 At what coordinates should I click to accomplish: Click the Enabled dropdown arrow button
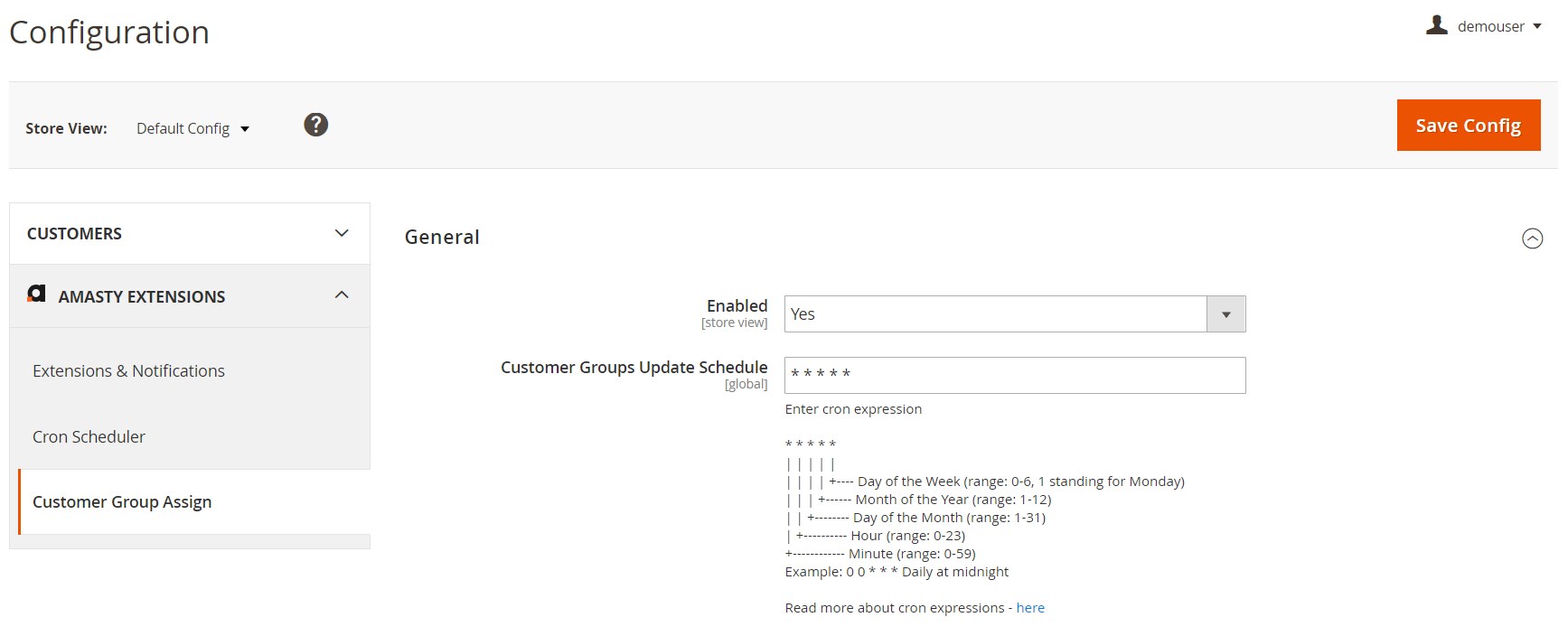point(1225,313)
